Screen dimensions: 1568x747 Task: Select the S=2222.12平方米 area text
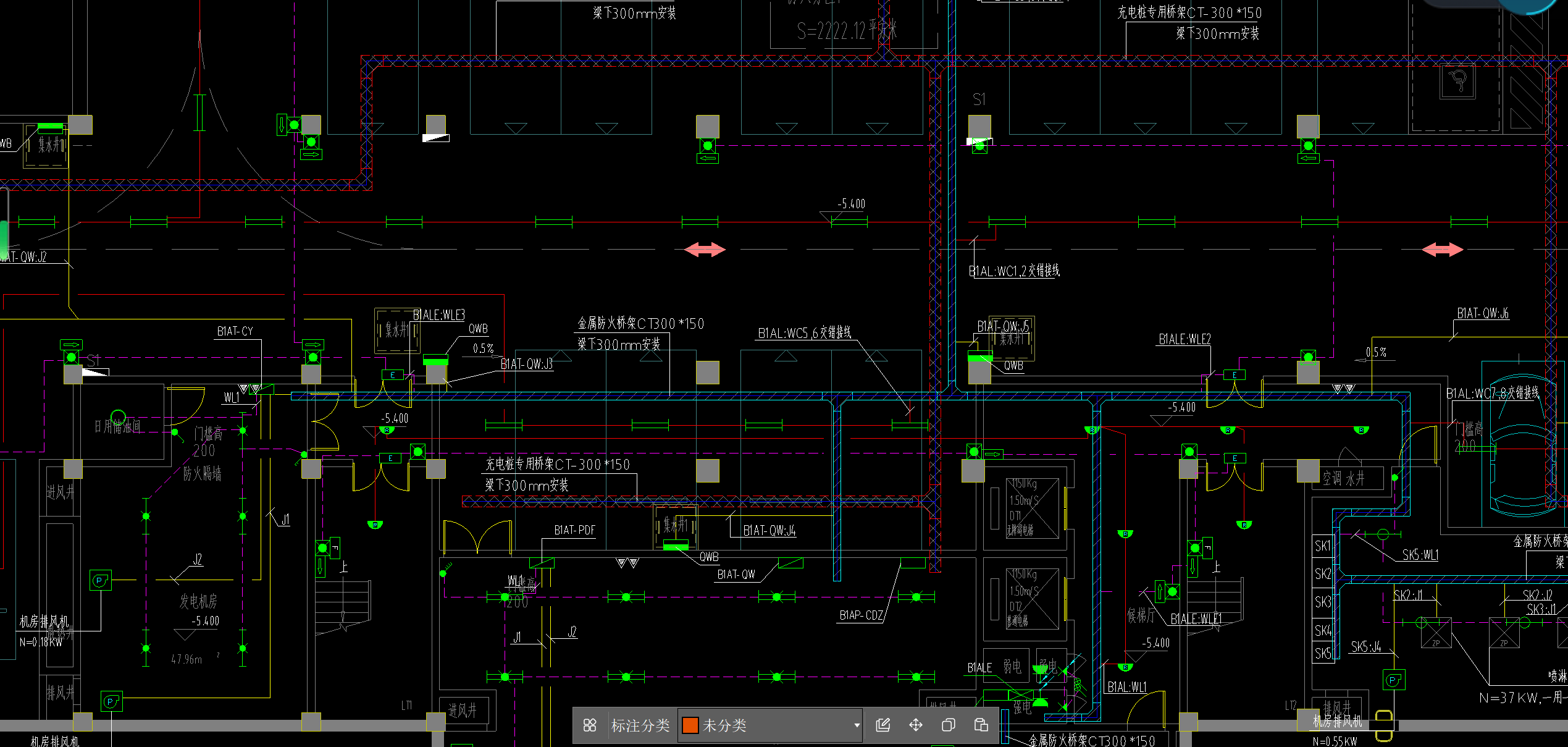pyautogui.click(x=847, y=31)
